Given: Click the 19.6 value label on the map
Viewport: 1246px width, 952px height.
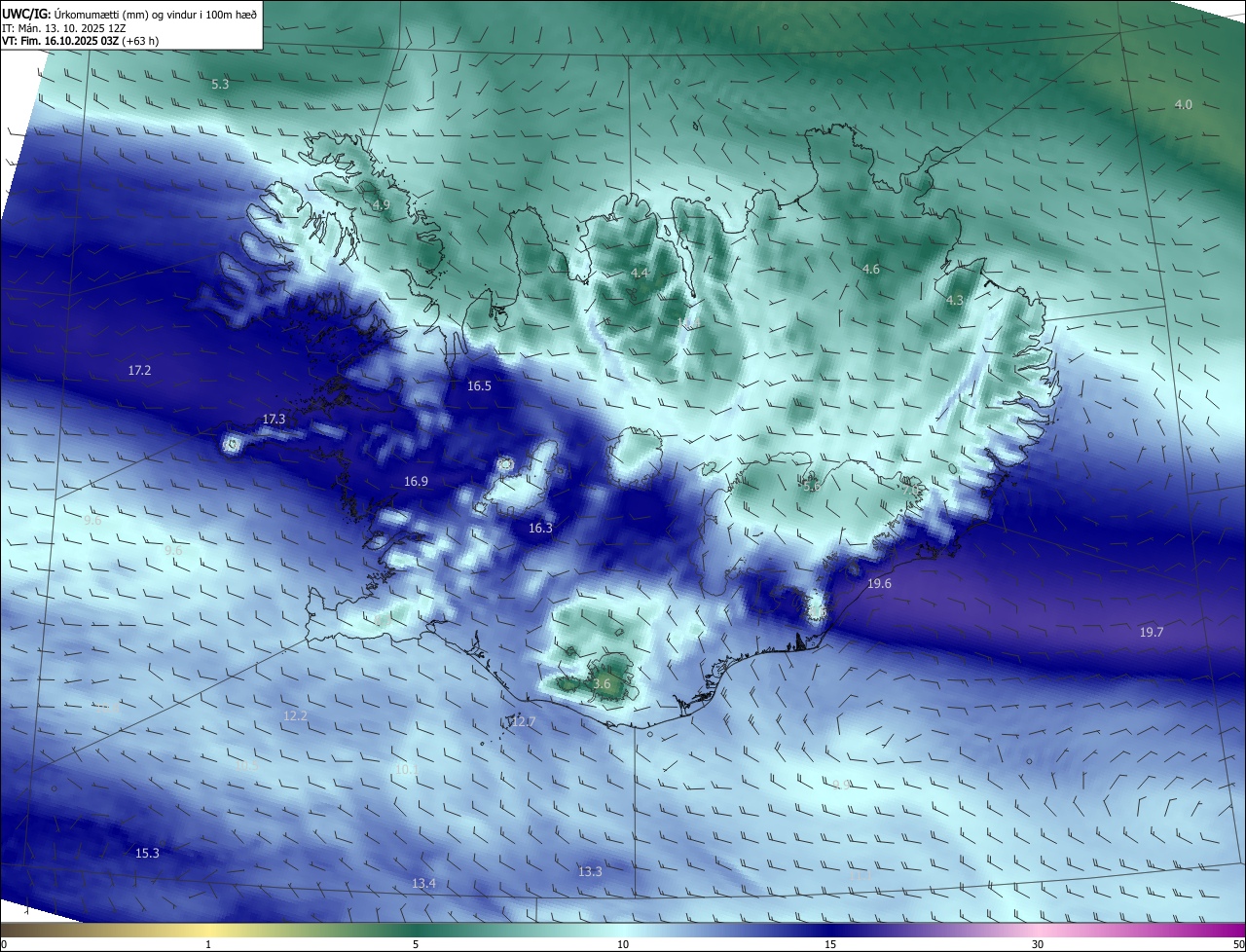Looking at the screenshot, I should (x=879, y=584).
